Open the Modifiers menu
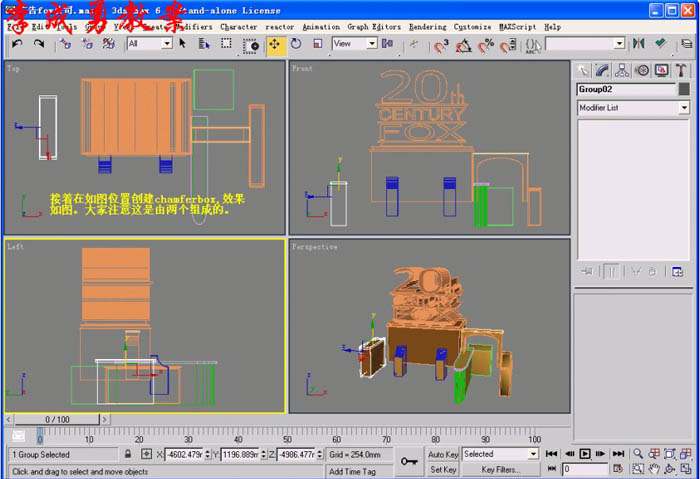 click(194, 27)
